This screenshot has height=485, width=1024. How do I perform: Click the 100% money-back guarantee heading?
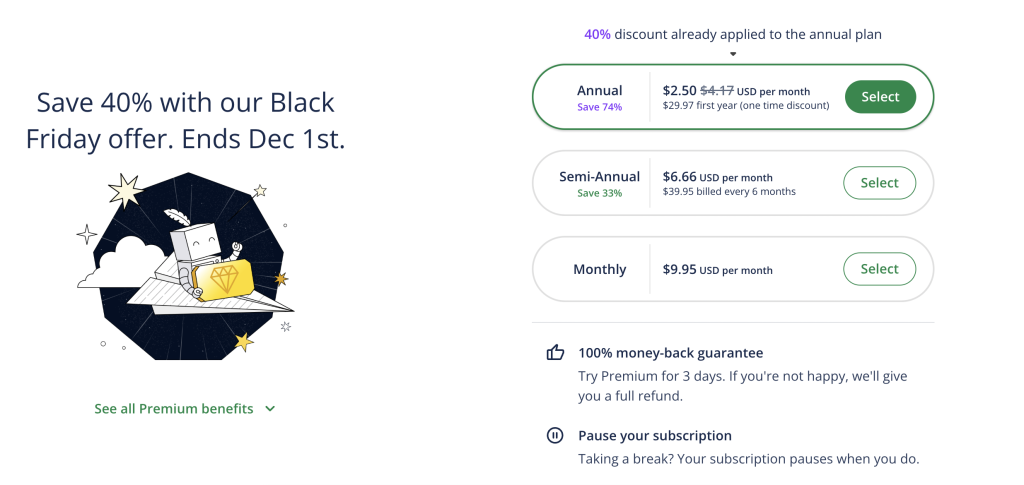pos(671,353)
